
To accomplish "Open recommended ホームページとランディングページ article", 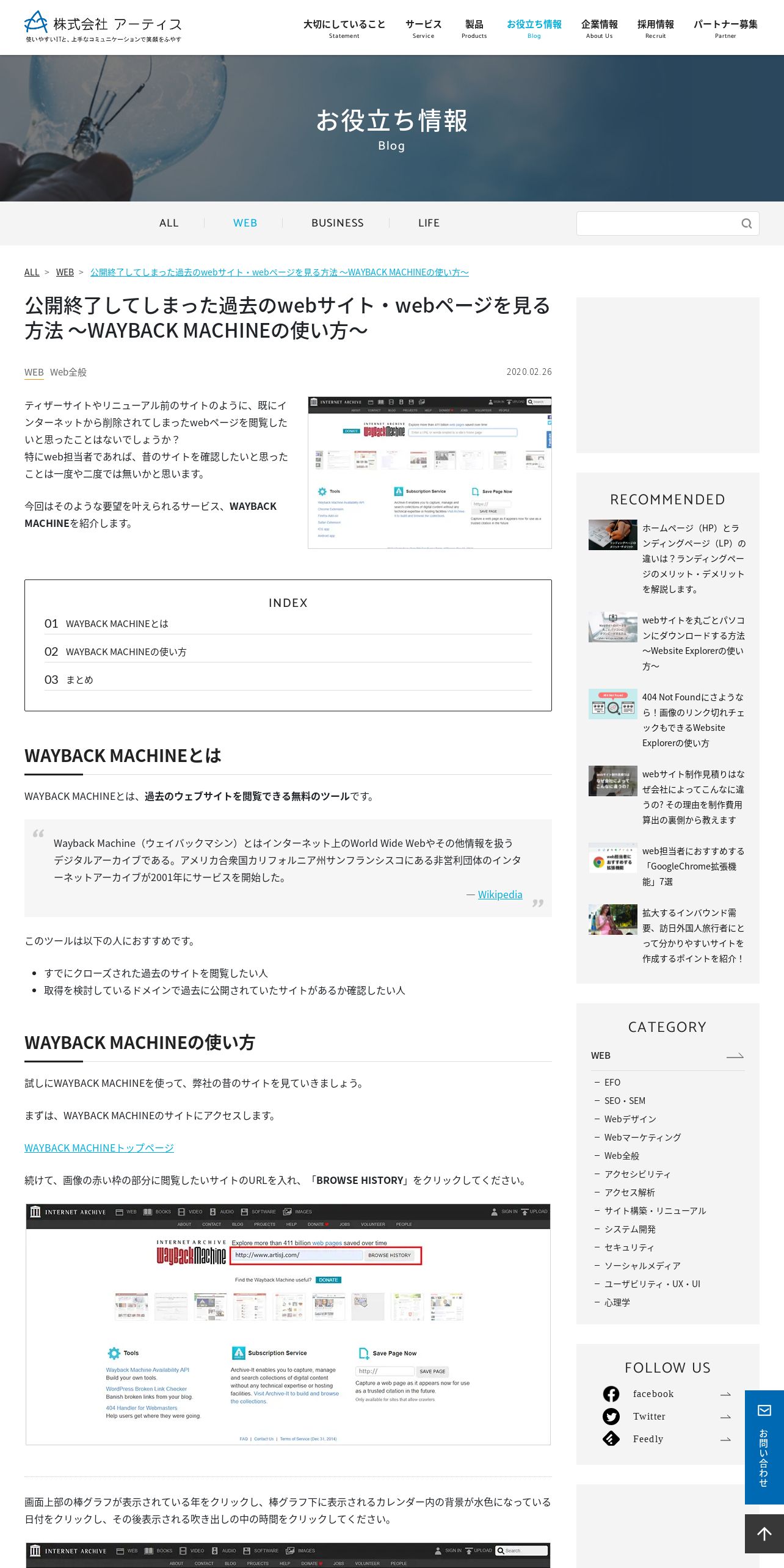I will click(694, 559).
